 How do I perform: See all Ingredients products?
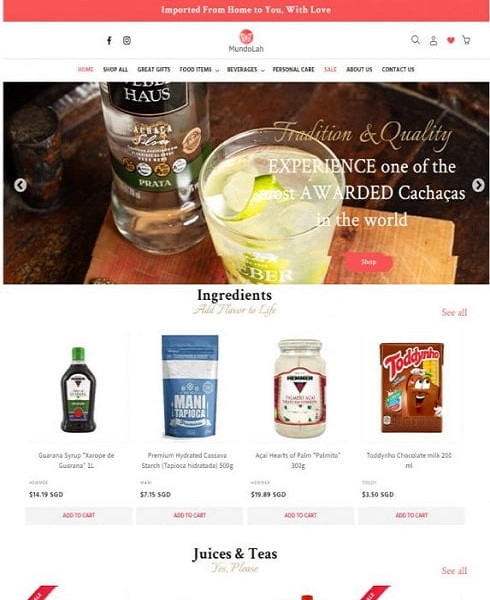coord(454,312)
